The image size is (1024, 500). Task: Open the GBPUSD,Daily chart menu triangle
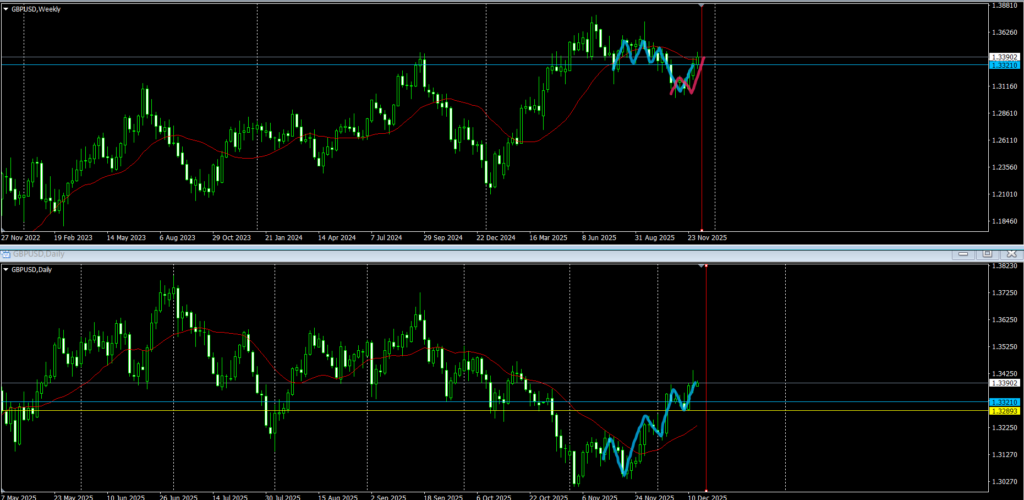point(5,270)
